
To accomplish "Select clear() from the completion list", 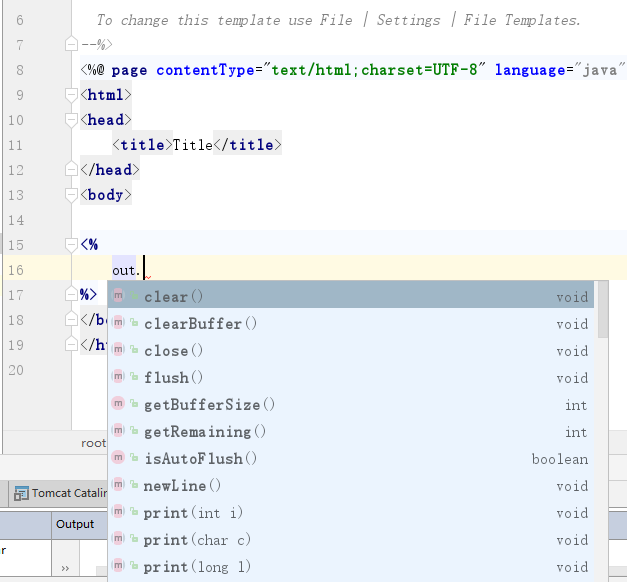I will (x=351, y=296).
